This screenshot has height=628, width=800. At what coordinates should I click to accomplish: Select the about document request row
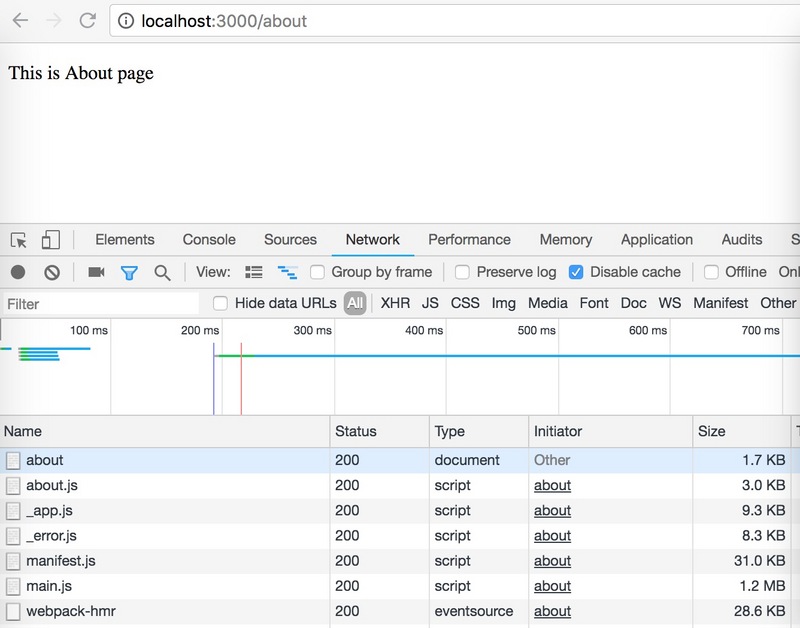(400, 460)
